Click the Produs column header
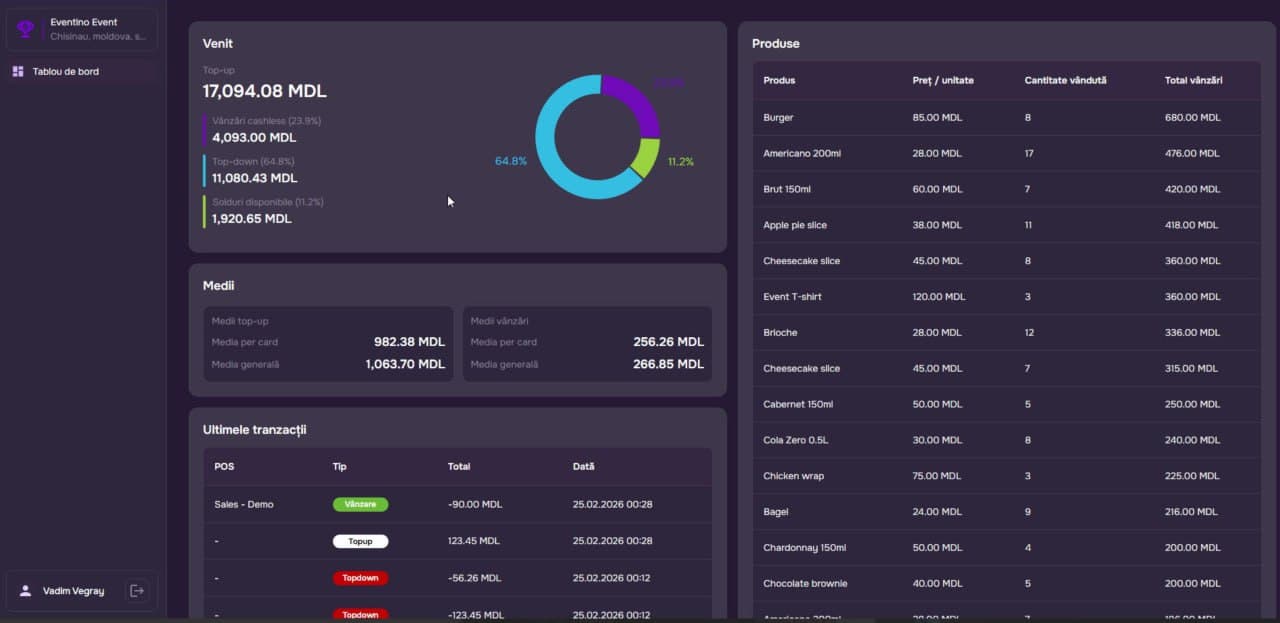Image resolution: width=1280 pixels, height=623 pixels. pyautogui.click(x=779, y=81)
